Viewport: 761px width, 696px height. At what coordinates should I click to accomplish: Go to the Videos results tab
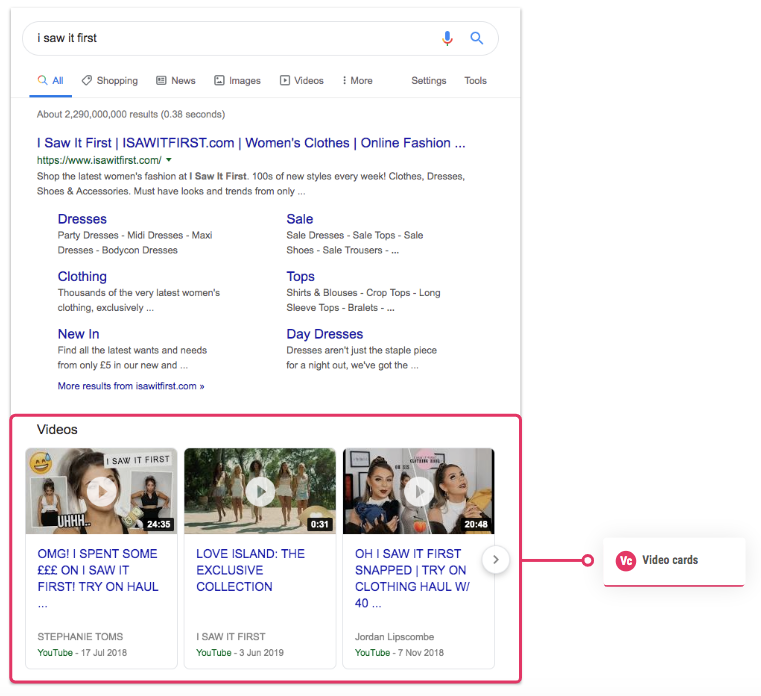(302, 81)
